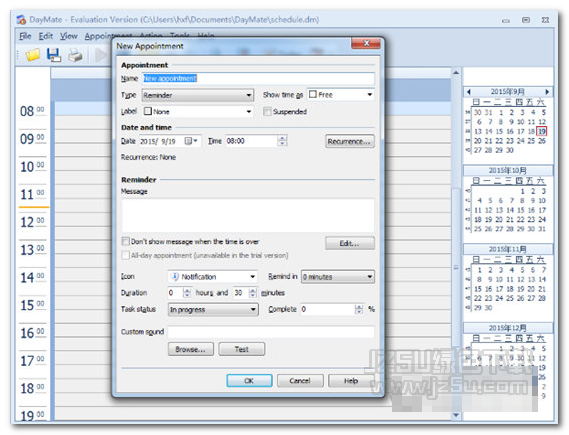This screenshot has height=435, width=569.
Task: Click the 2015 December month header
Action: click(508, 328)
